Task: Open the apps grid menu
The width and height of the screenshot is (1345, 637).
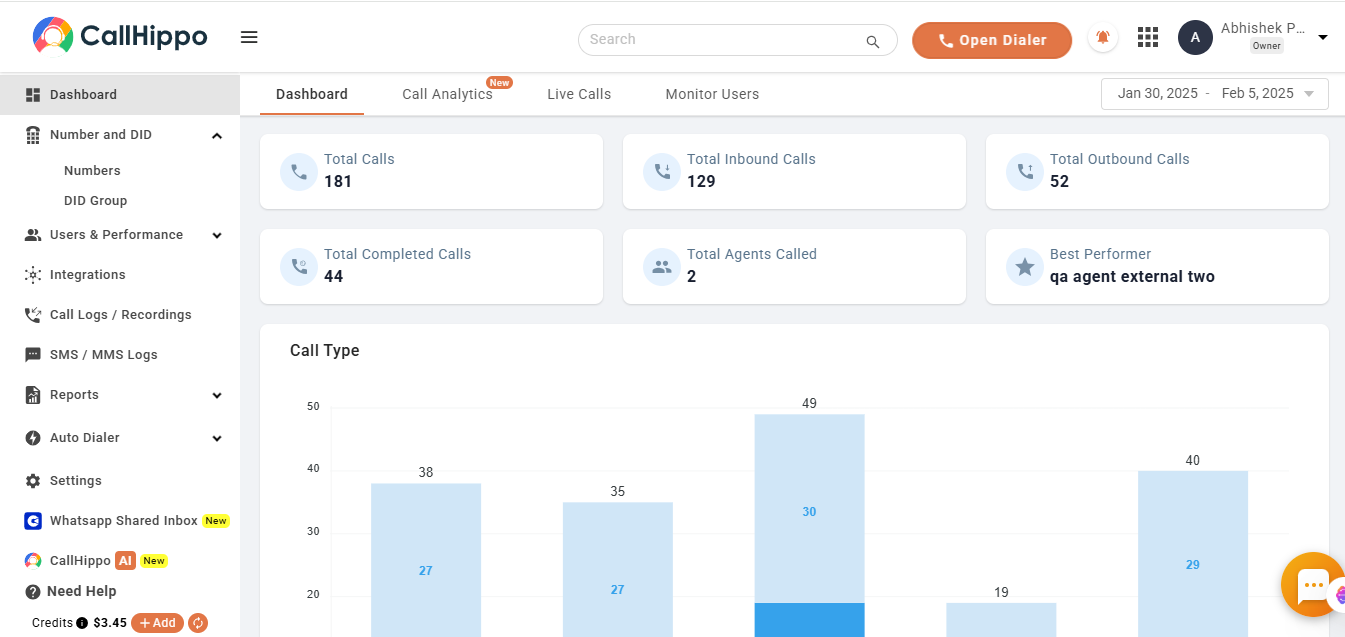Action: pyautogui.click(x=1148, y=38)
